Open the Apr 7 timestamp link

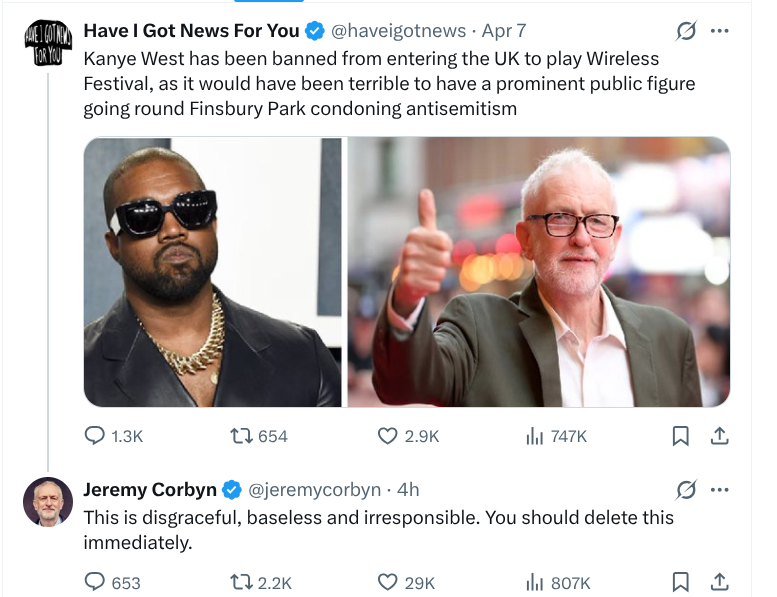[x=504, y=31]
